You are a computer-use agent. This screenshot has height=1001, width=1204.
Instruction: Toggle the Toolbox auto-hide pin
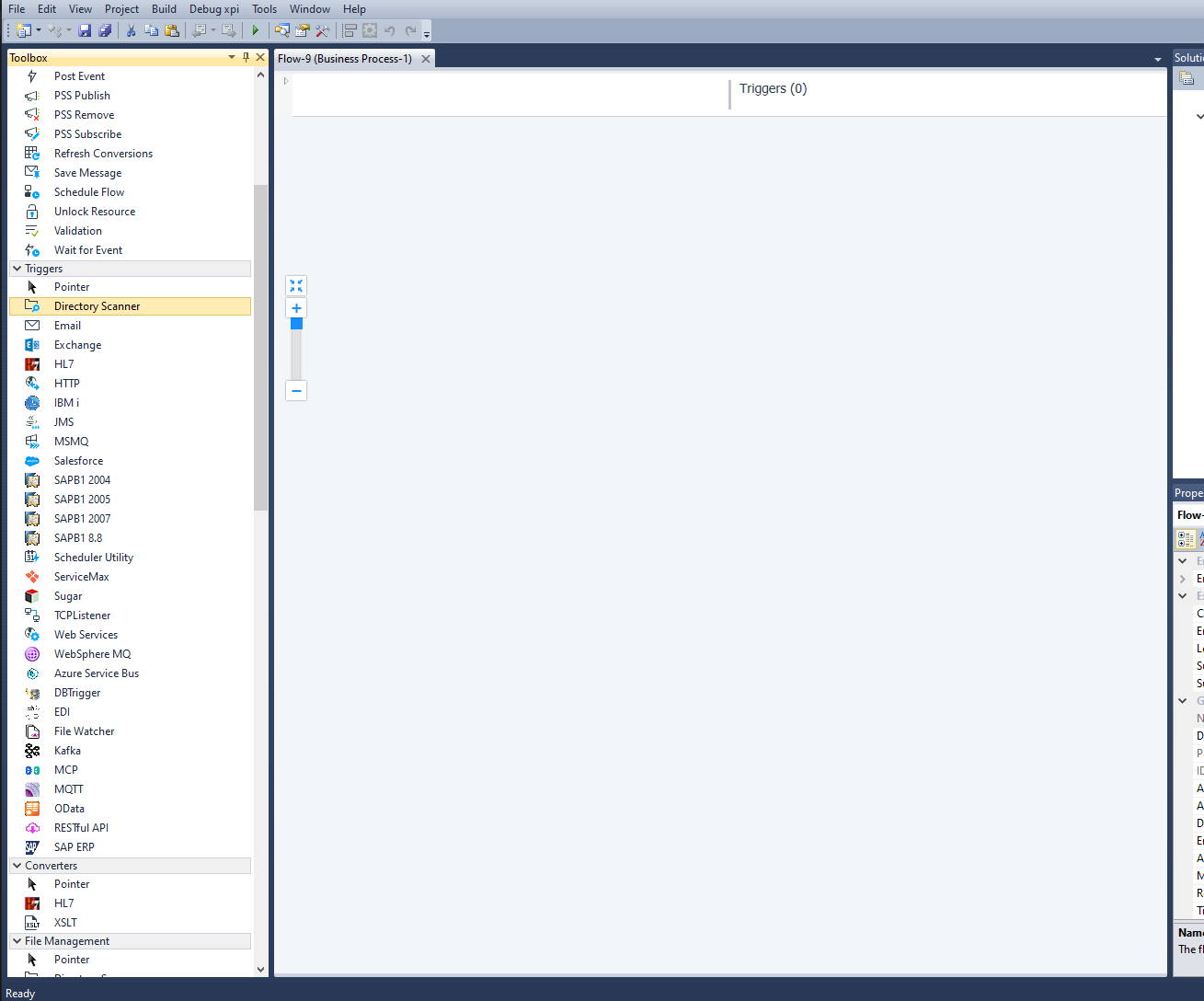246,57
